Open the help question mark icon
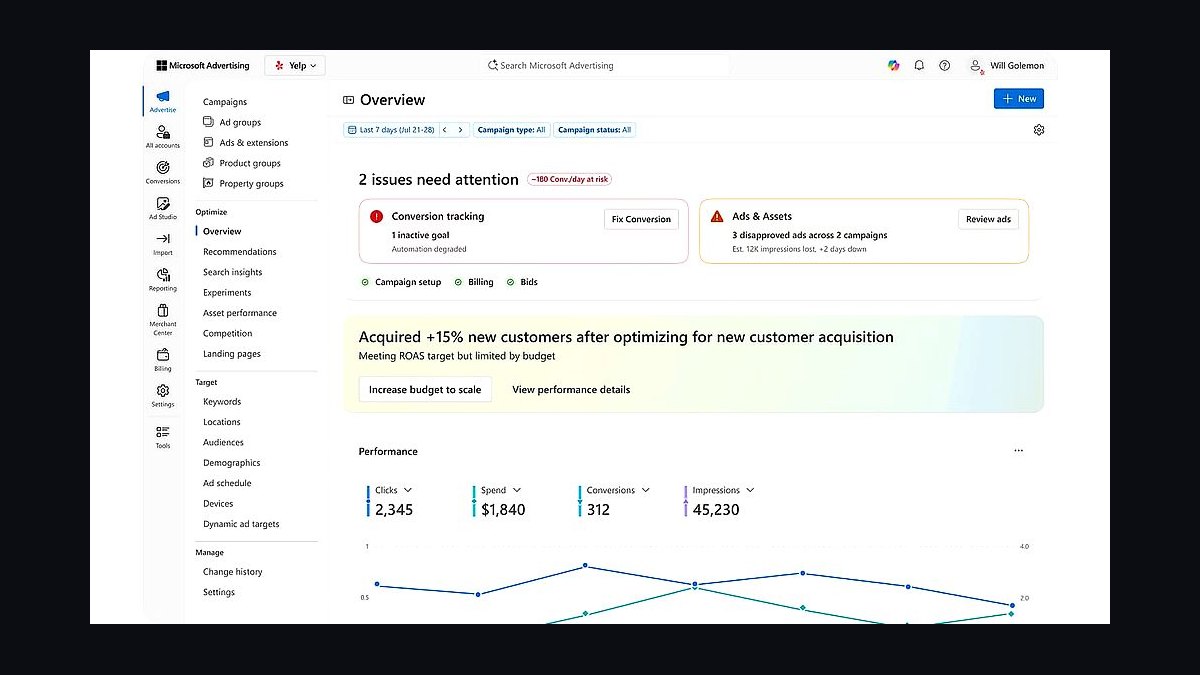1200x675 pixels. pyautogui.click(x=944, y=65)
